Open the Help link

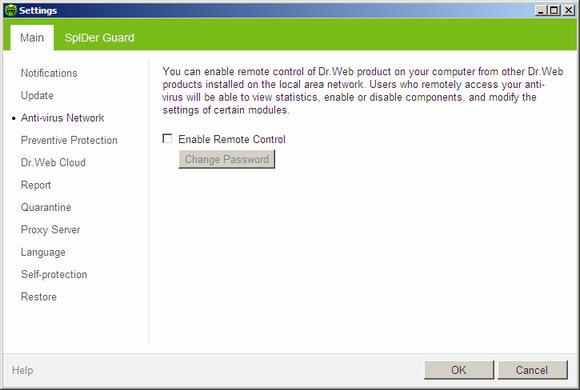[x=23, y=370]
